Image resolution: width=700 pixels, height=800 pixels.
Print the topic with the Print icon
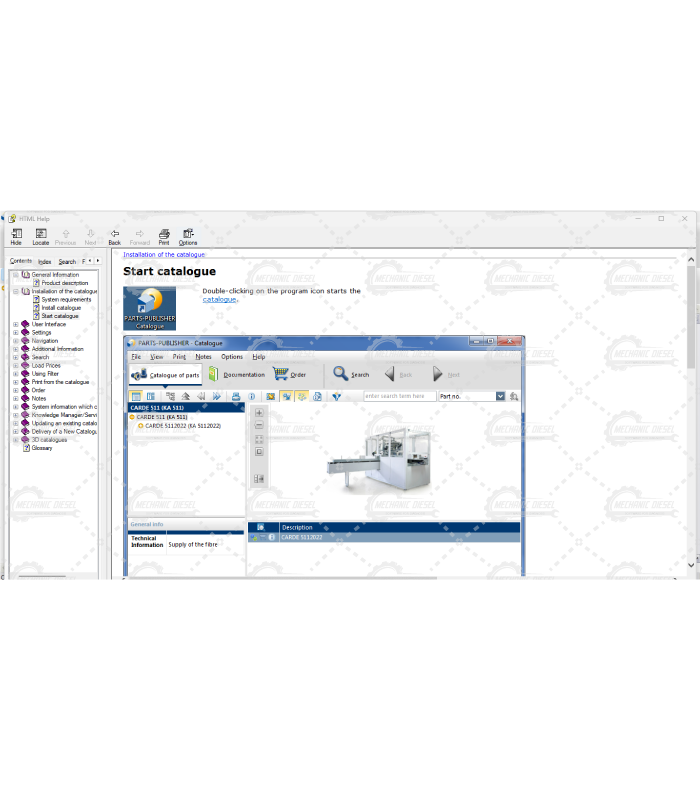[164, 236]
